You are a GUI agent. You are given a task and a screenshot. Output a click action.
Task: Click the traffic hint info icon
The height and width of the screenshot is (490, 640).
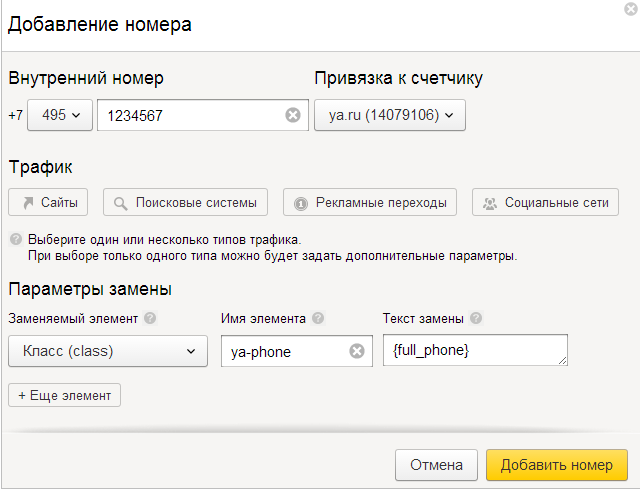(16, 240)
